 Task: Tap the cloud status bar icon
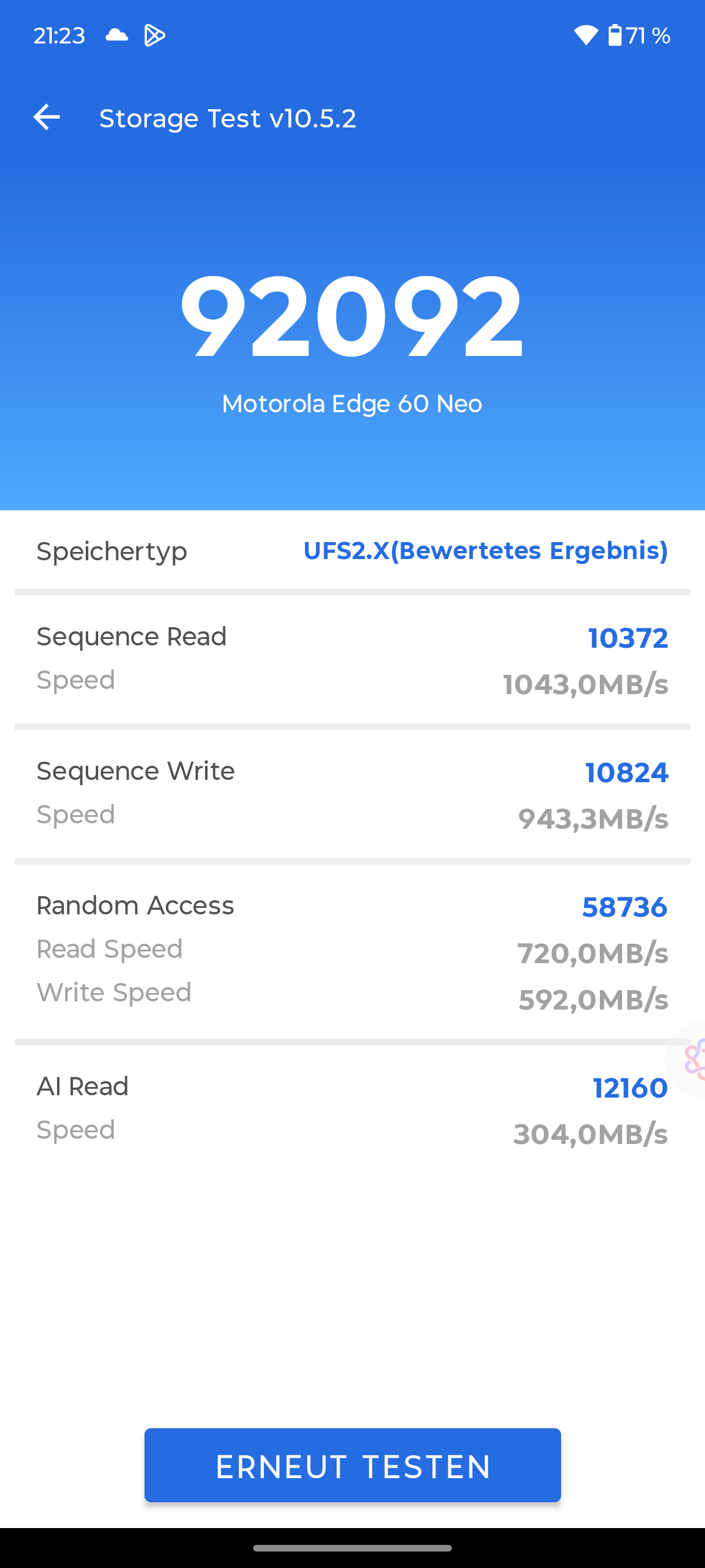(x=116, y=35)
